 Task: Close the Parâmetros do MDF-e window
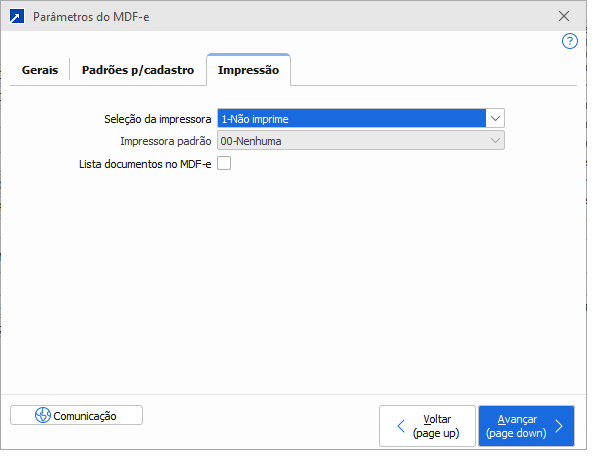point(565,17)
